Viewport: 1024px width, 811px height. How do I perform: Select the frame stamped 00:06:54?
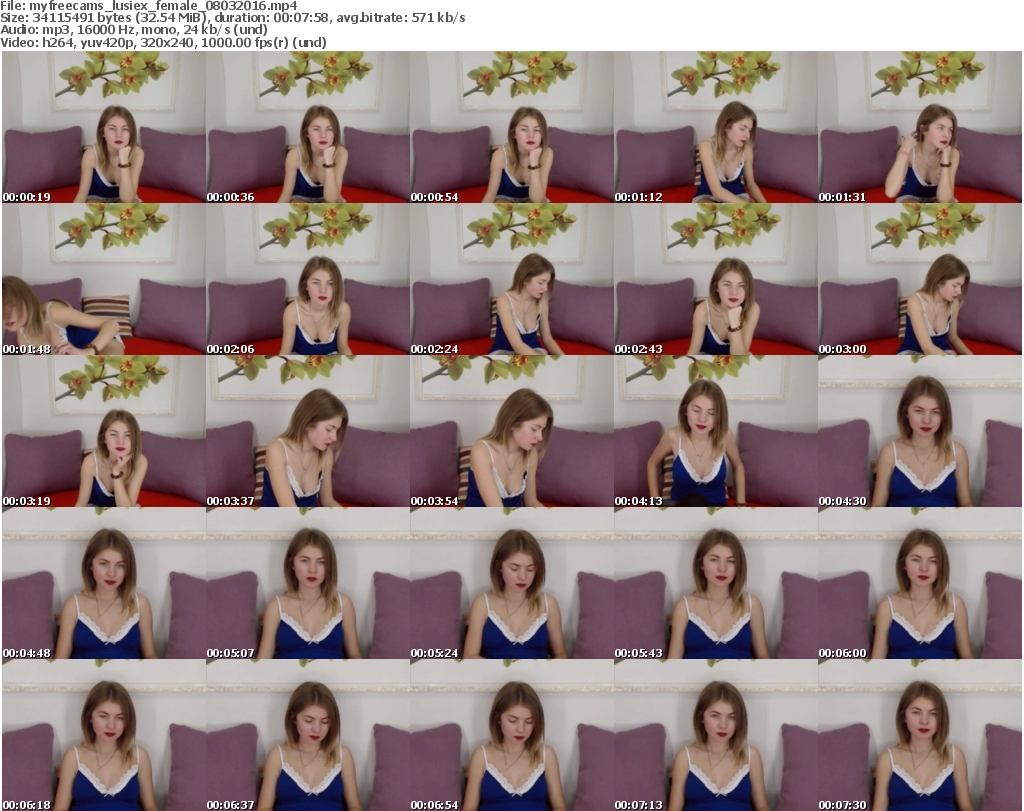pos(512,735)
